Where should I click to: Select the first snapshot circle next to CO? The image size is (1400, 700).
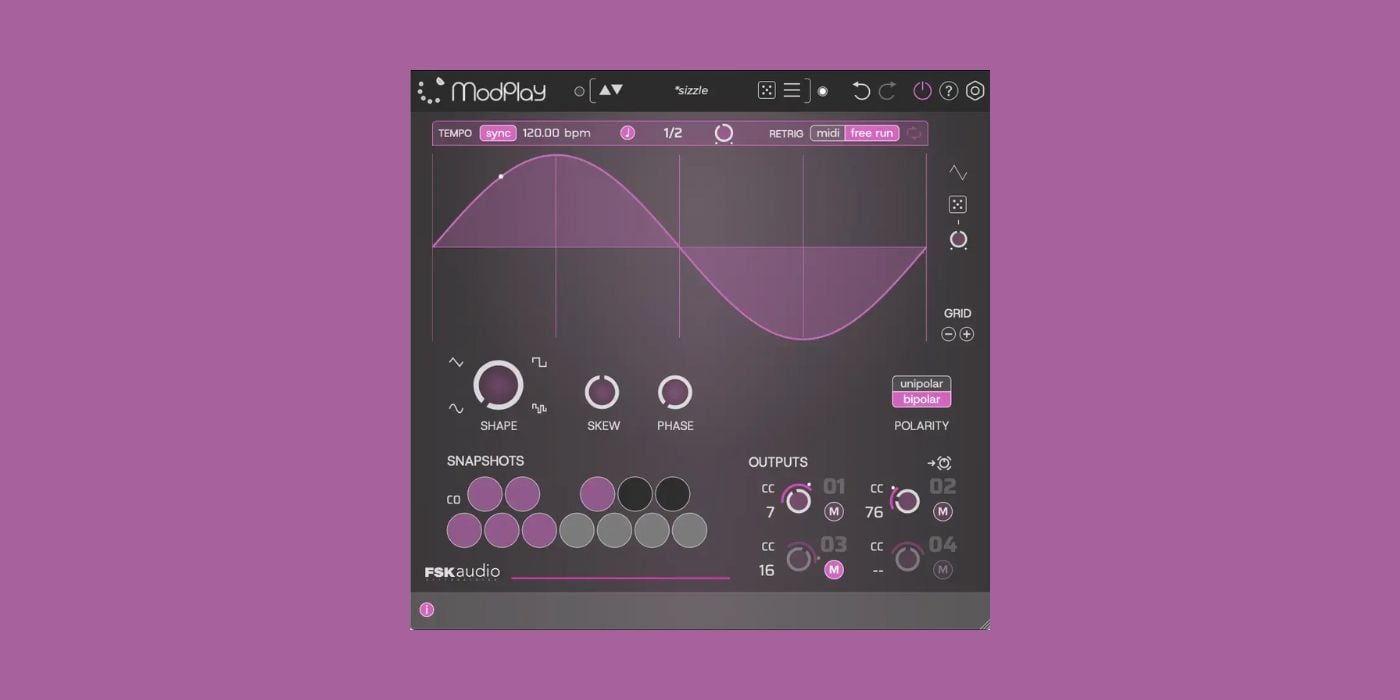click(485, 494)
